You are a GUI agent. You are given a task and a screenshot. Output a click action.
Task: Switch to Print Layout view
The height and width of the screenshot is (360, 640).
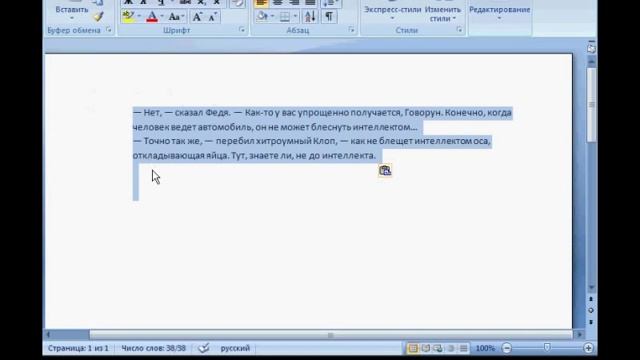pyautogui.click(x=413, y=348)
